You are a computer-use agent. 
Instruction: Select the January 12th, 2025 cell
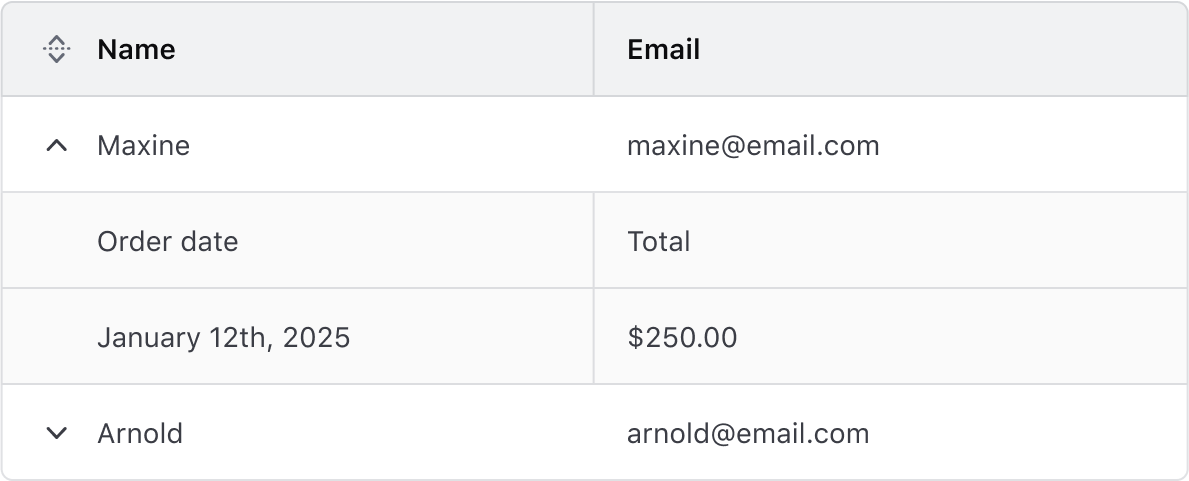coord(223,337)
